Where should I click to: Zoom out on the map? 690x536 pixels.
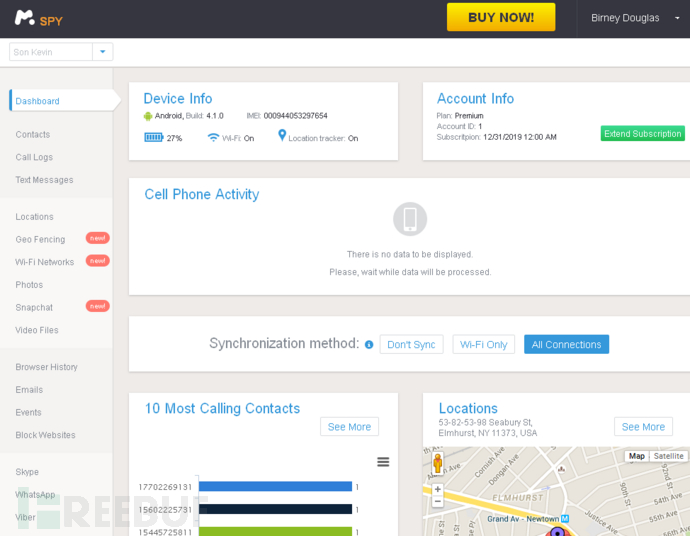pyautogui.click(x=437, y=501)
